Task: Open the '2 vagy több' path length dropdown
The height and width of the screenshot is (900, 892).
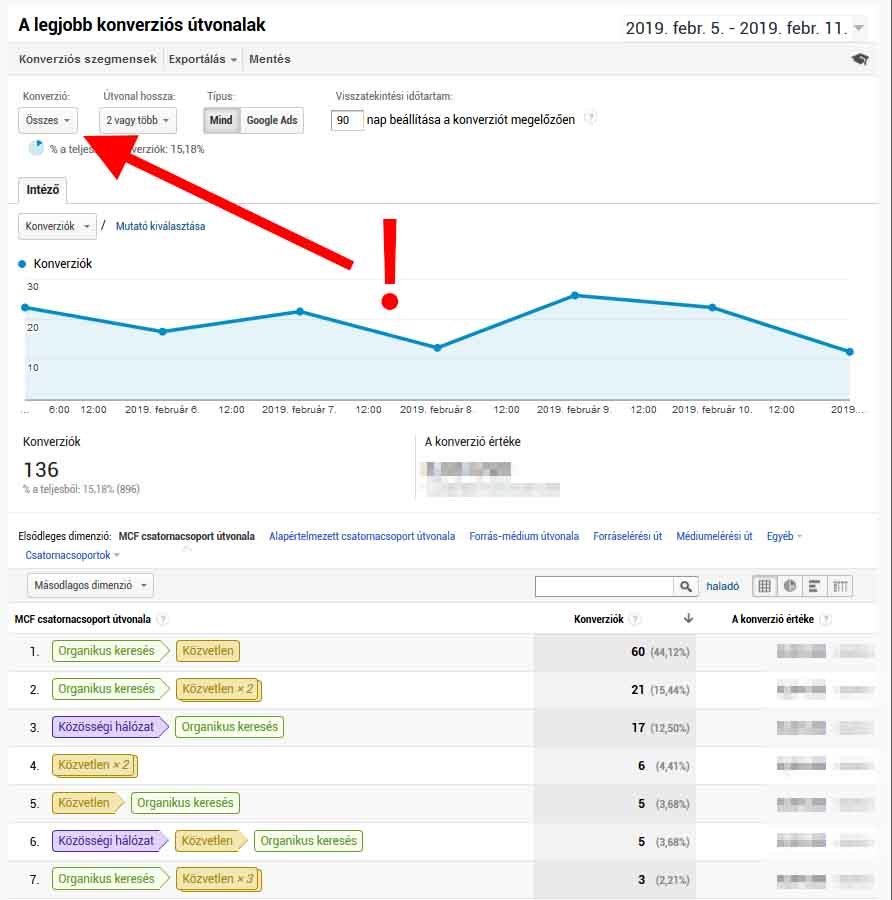Action: click(138, 121)
